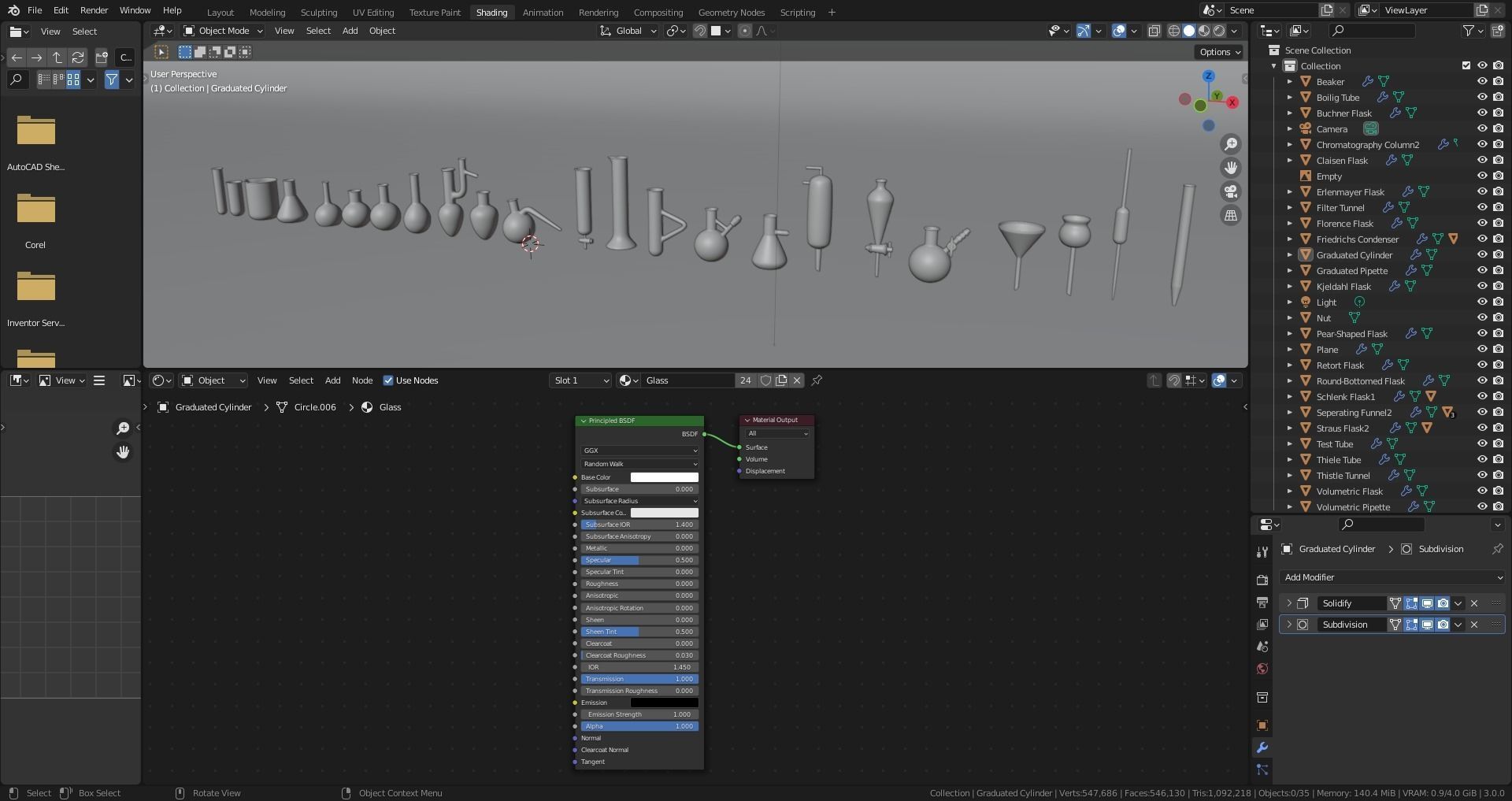This screenshot has width=1512, height=801.
Task: Go to parent directory in file browser
Action: 57,57
